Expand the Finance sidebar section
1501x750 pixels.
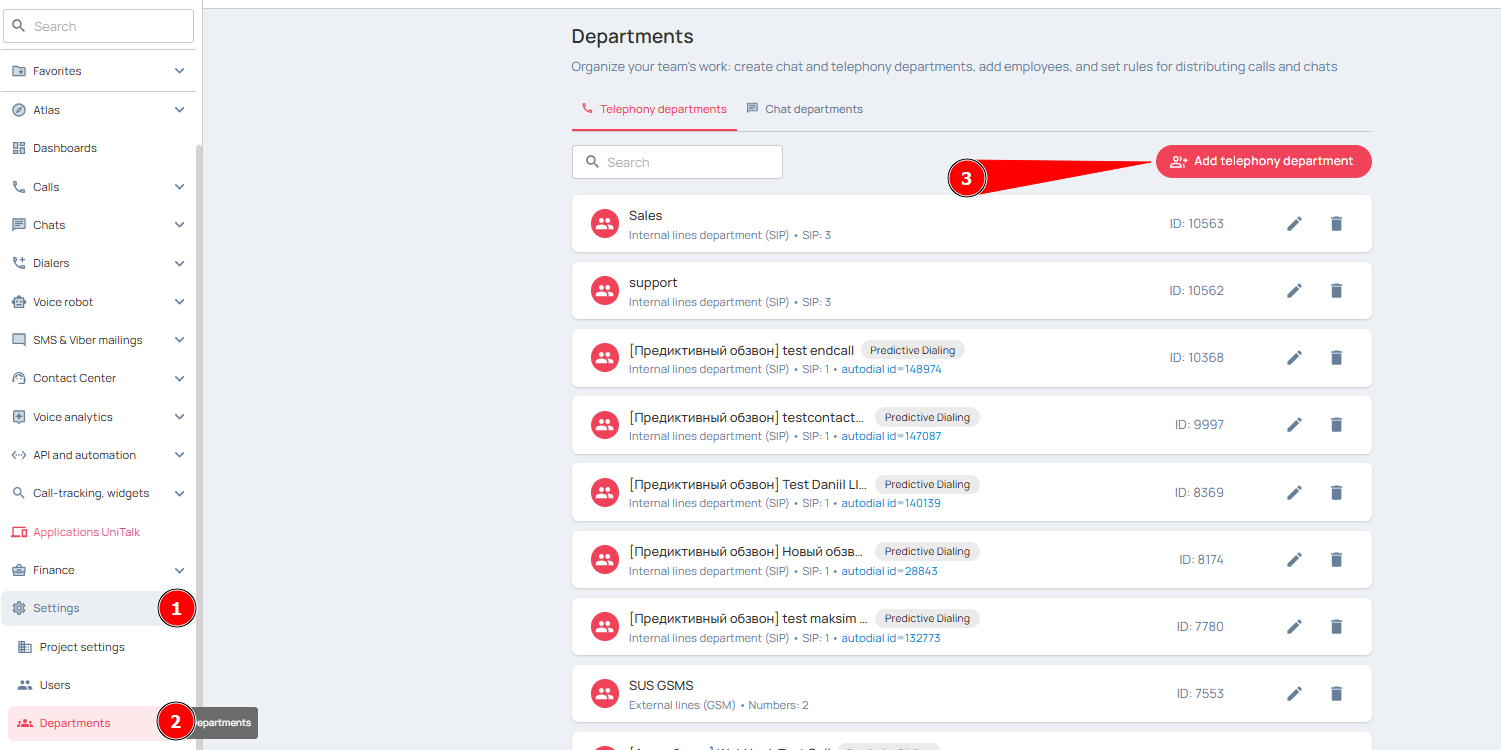pyautogui.click(x=180, y=570)
